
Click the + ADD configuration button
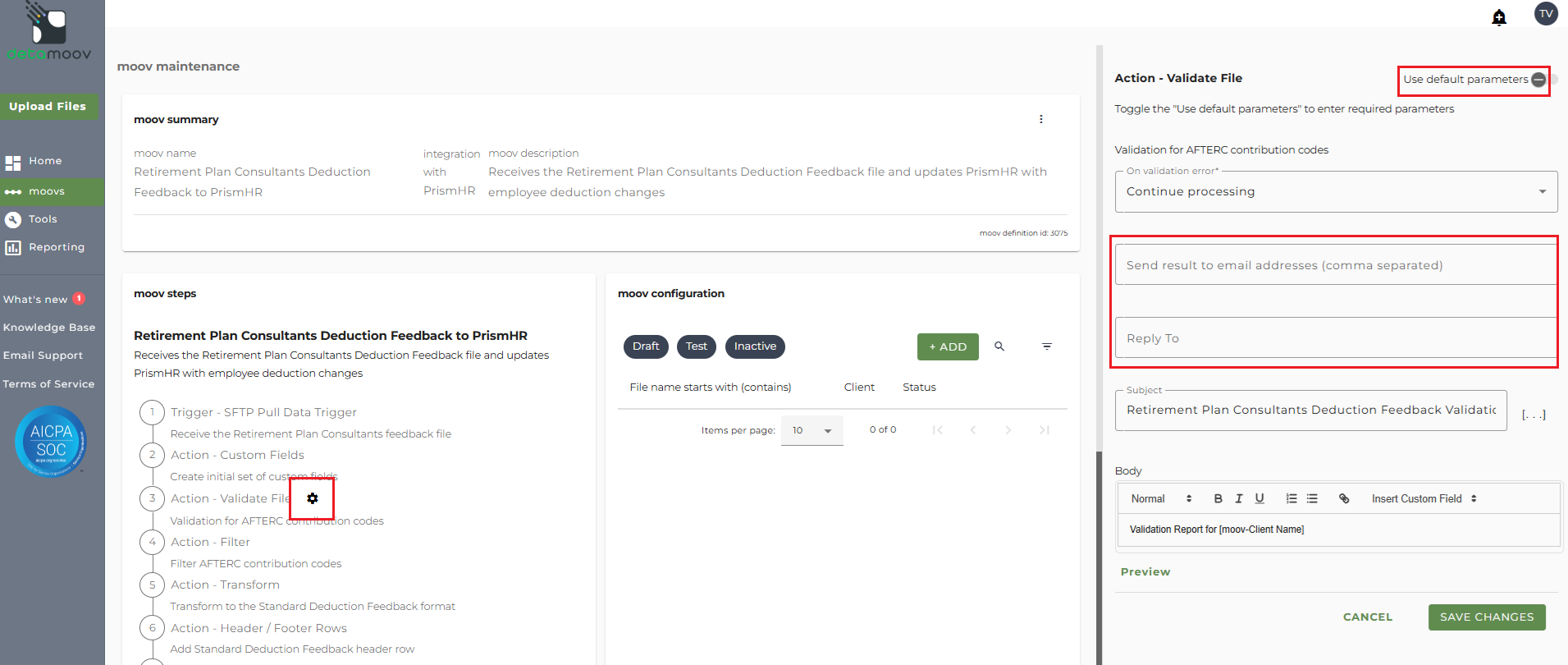(948, 346)
